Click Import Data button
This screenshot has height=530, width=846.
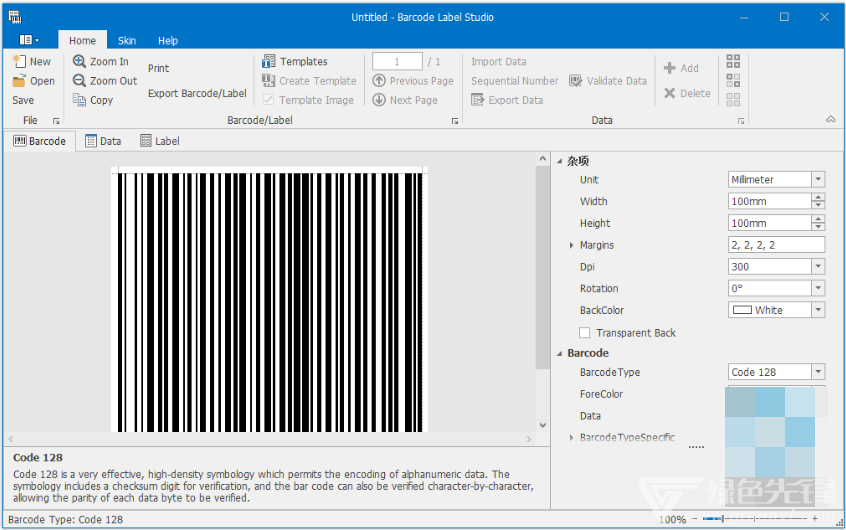pos(499,61)
